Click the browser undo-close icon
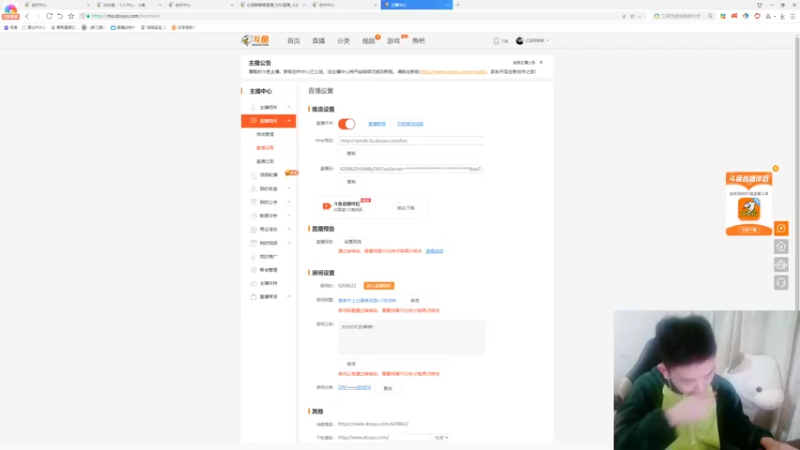800x450 pixels. point(60,16)
